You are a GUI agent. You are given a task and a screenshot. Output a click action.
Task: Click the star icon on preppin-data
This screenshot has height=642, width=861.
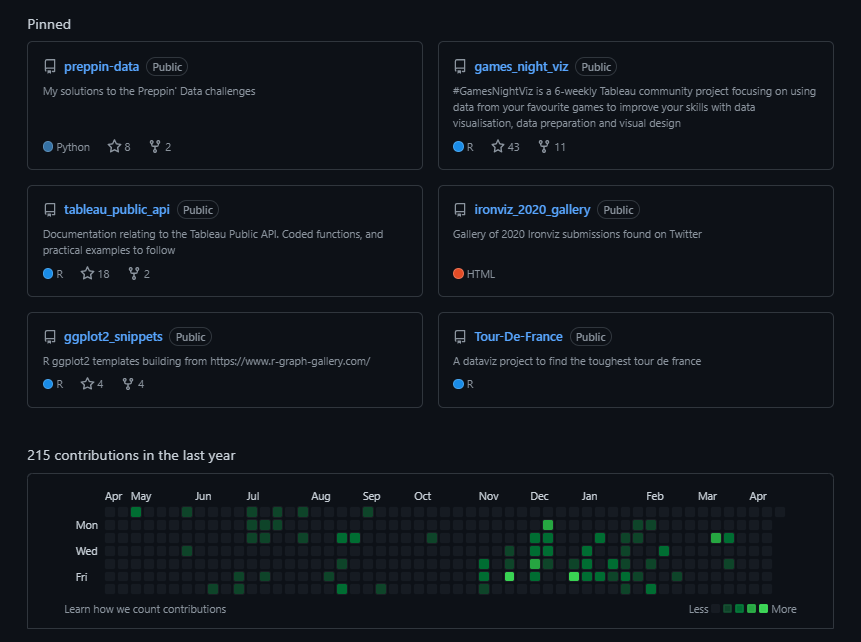113,147
